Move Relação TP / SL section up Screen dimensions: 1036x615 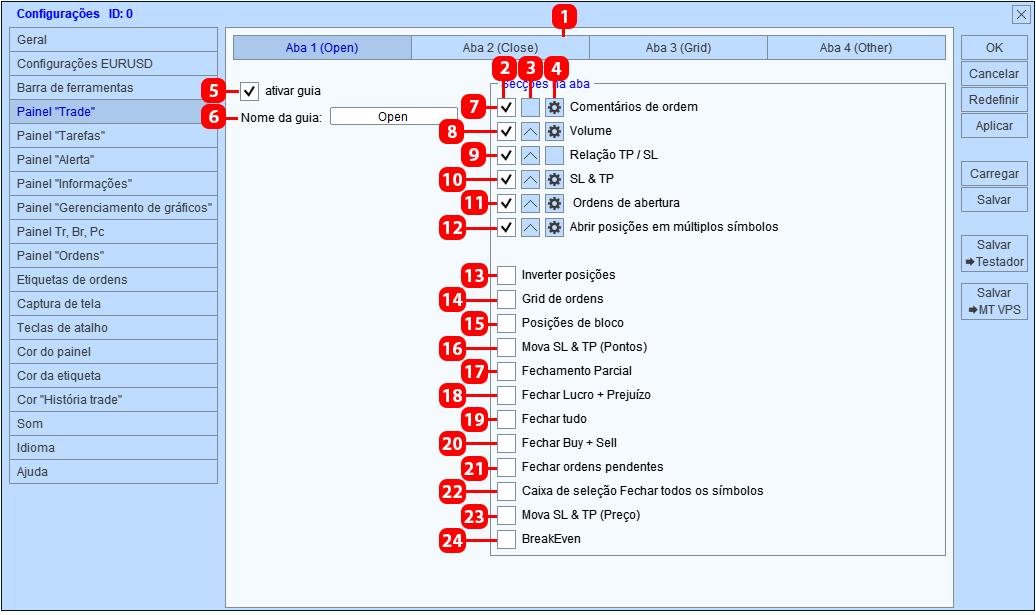pos(531,155)
